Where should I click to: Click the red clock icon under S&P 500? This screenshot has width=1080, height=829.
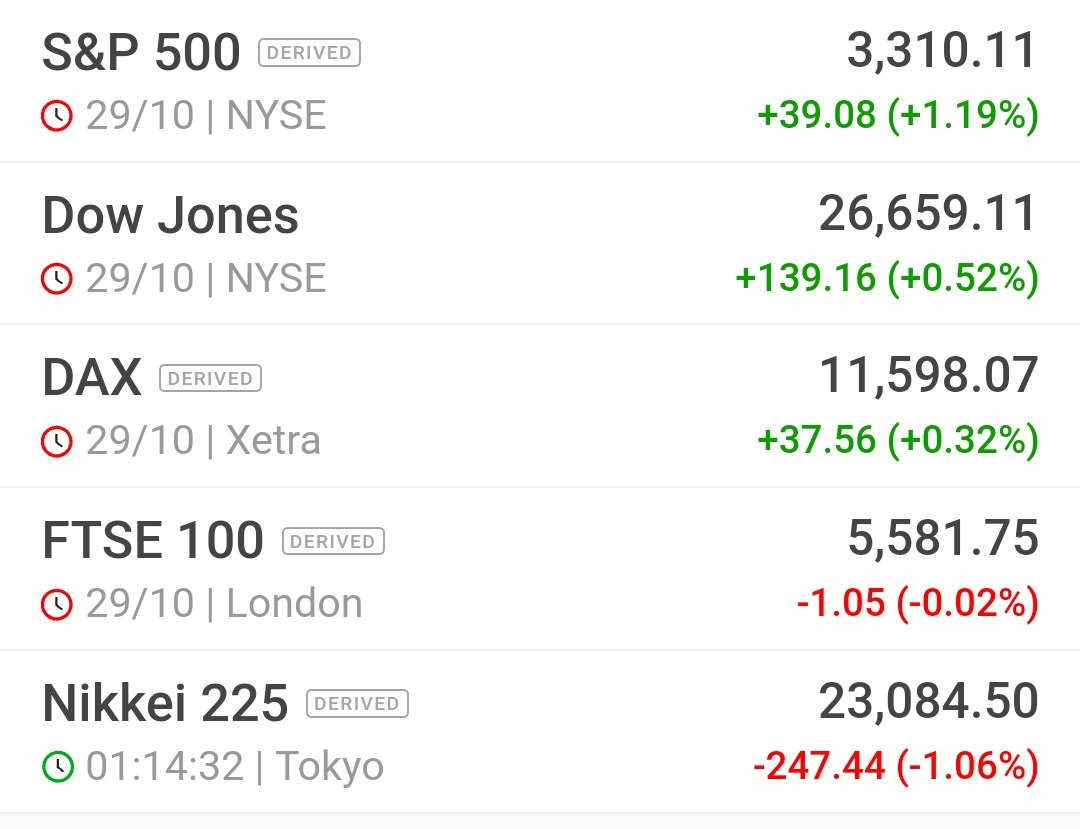pos(57,116)
